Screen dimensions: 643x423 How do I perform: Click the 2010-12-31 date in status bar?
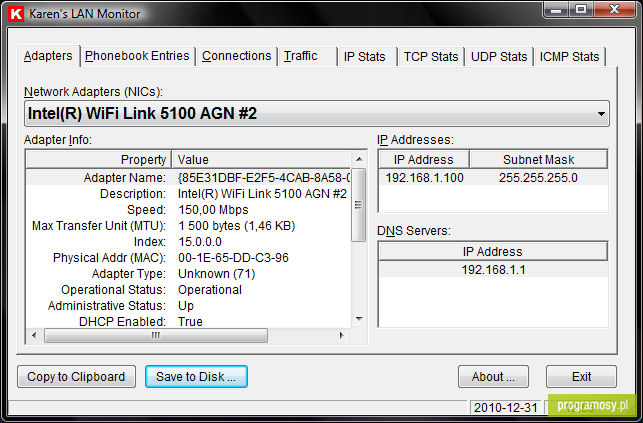click(505, 407)
